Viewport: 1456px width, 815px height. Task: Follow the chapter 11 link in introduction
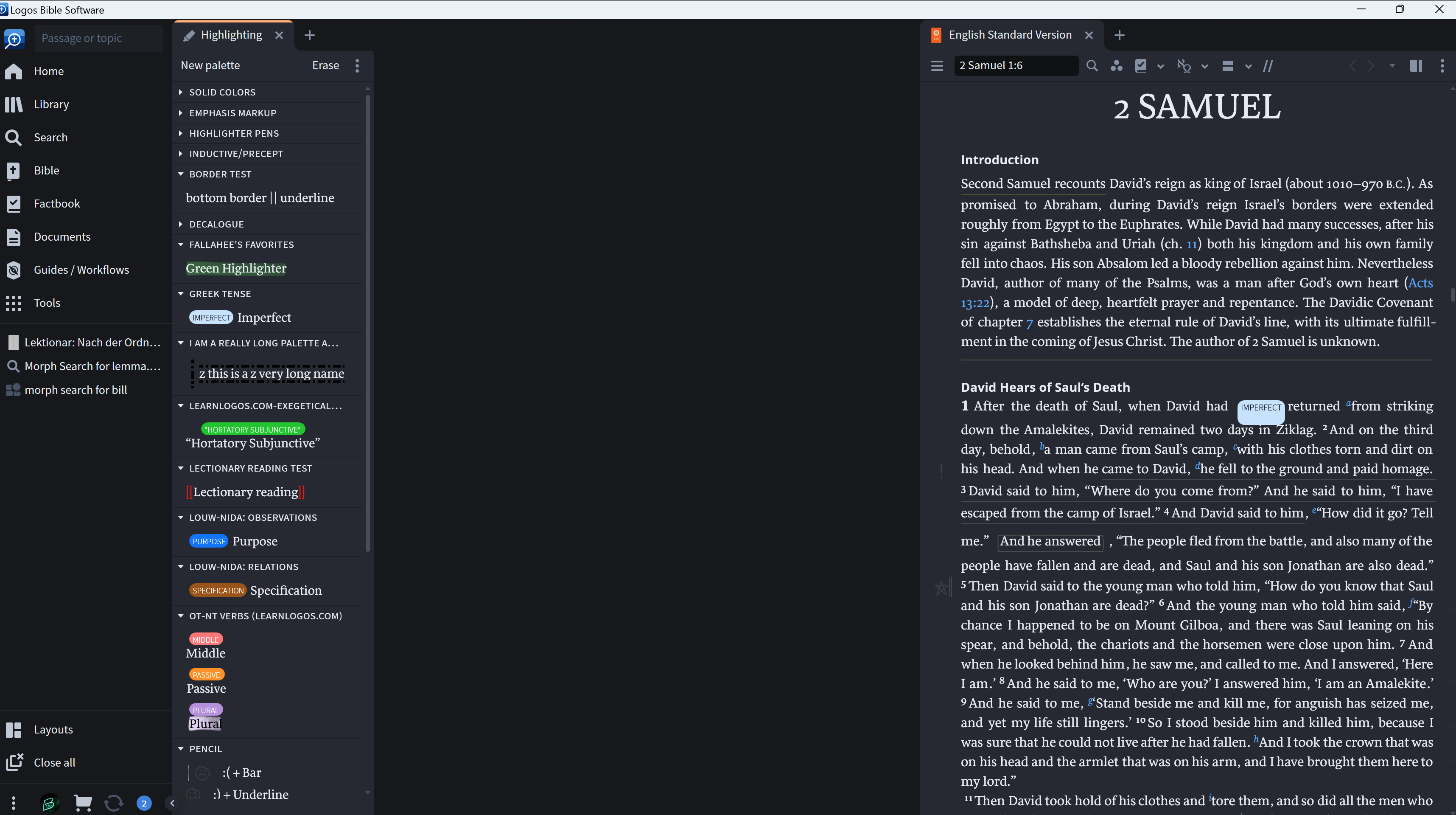[1192, 244]
